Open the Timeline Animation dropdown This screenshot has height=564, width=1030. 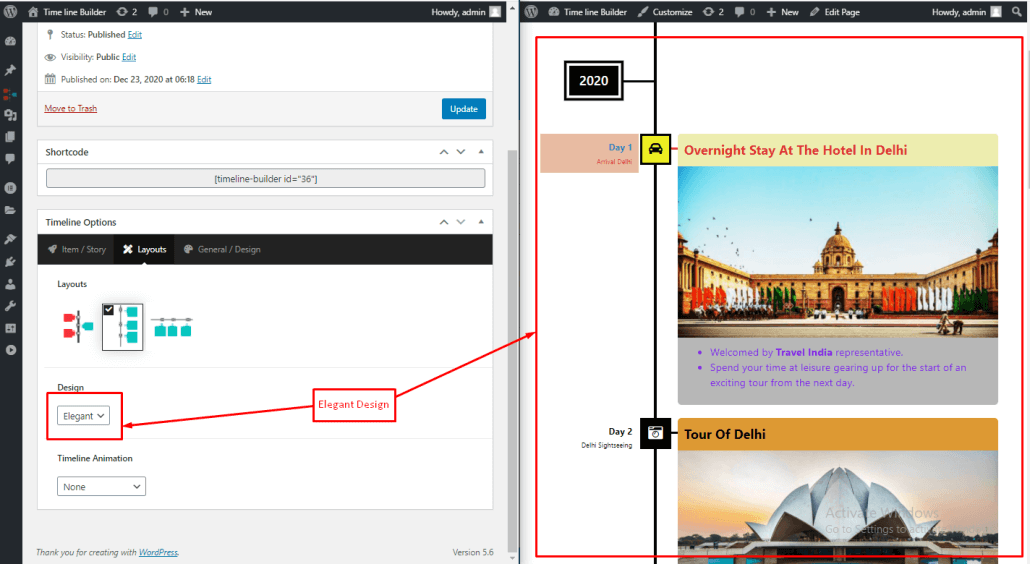tap(101, 487)
